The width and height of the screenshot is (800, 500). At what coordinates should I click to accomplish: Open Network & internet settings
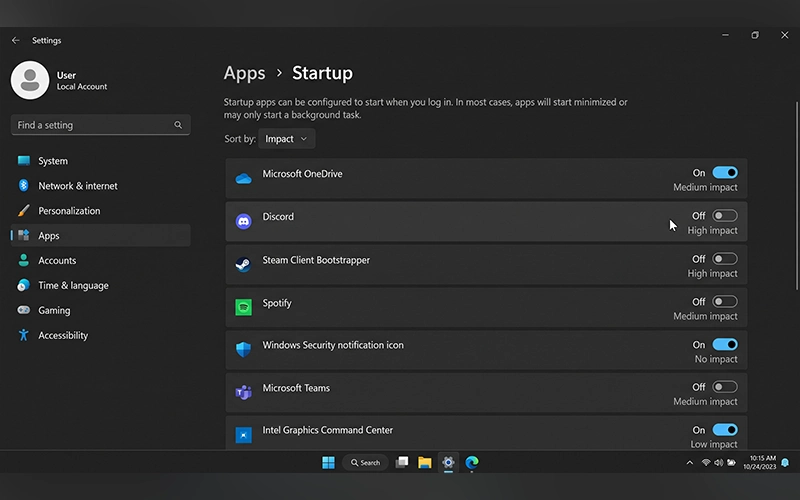[x=101, y=186]
